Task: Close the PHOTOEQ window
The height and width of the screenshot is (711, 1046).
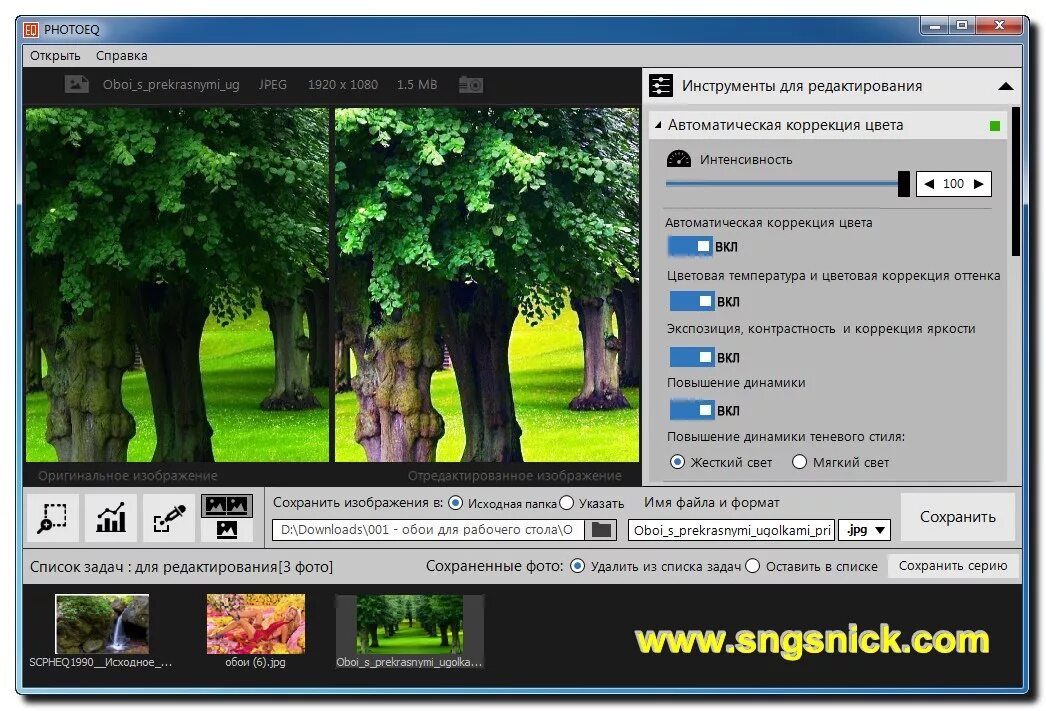Action: (x=999, y=25)
